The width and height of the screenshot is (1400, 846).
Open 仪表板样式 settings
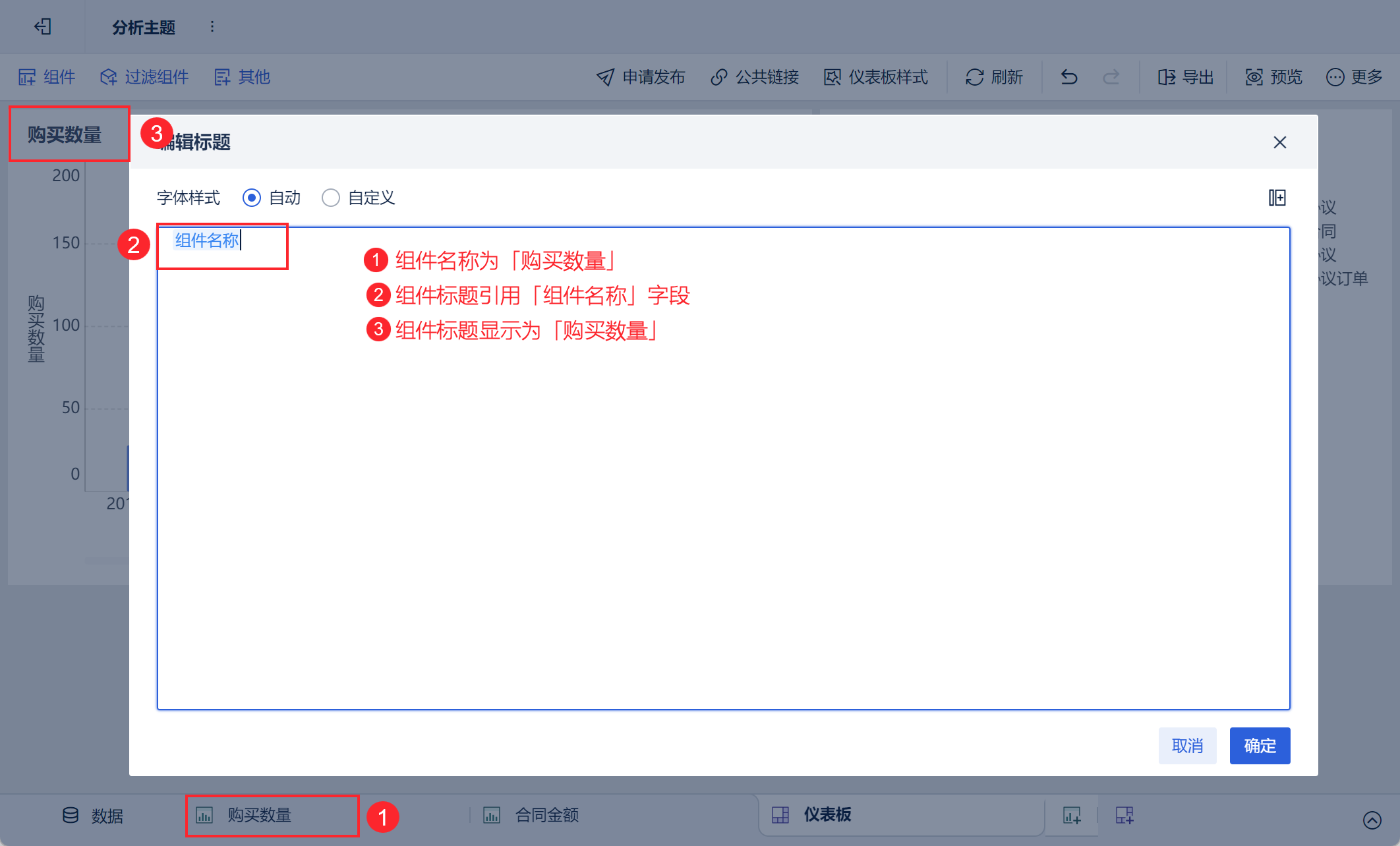[876, 77]
